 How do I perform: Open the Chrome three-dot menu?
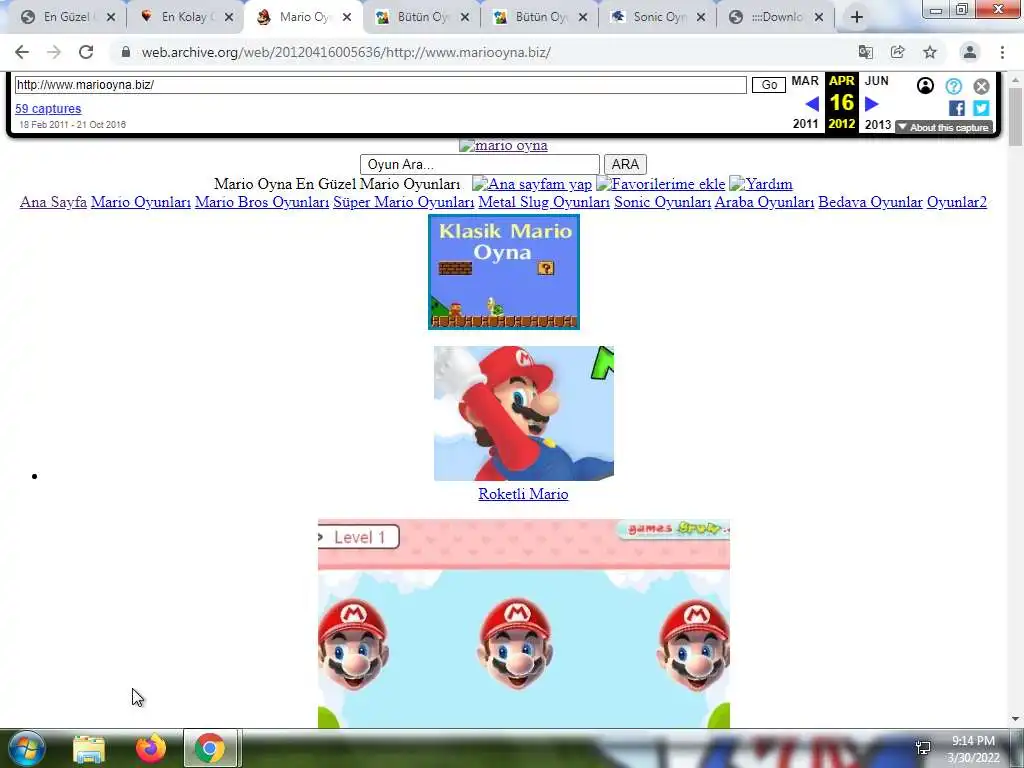point(1002,52)
